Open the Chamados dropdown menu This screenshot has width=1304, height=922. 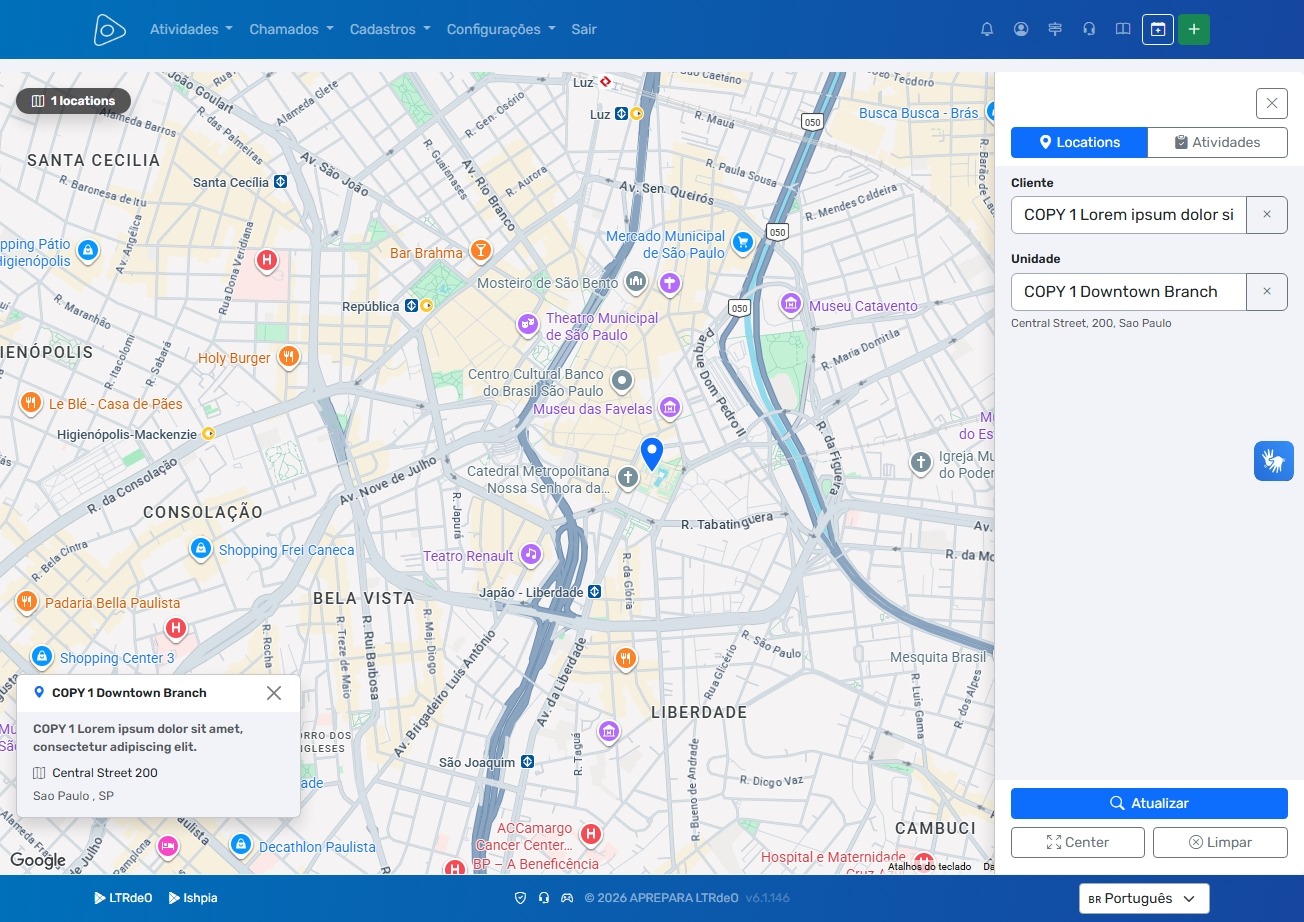tap(291, 29)
